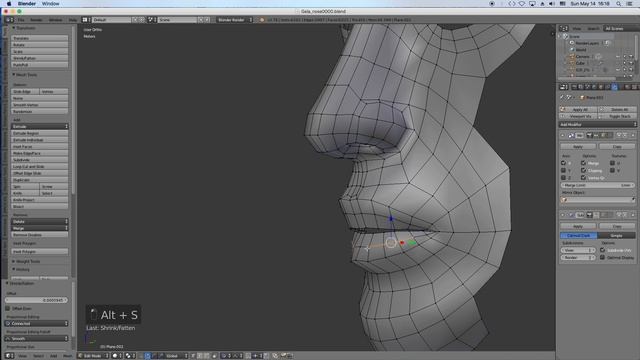Toggle the Subdivide UVs checkbox

pos(602,250)
